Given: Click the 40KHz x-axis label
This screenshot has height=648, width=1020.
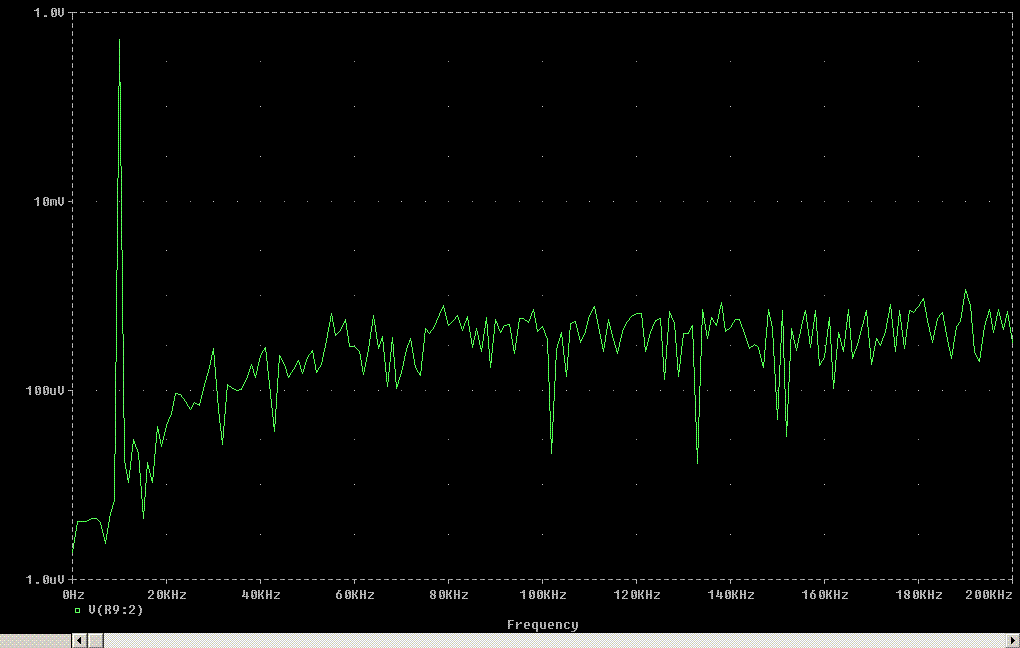Looking at the screenshot, I should click(261, 595).
